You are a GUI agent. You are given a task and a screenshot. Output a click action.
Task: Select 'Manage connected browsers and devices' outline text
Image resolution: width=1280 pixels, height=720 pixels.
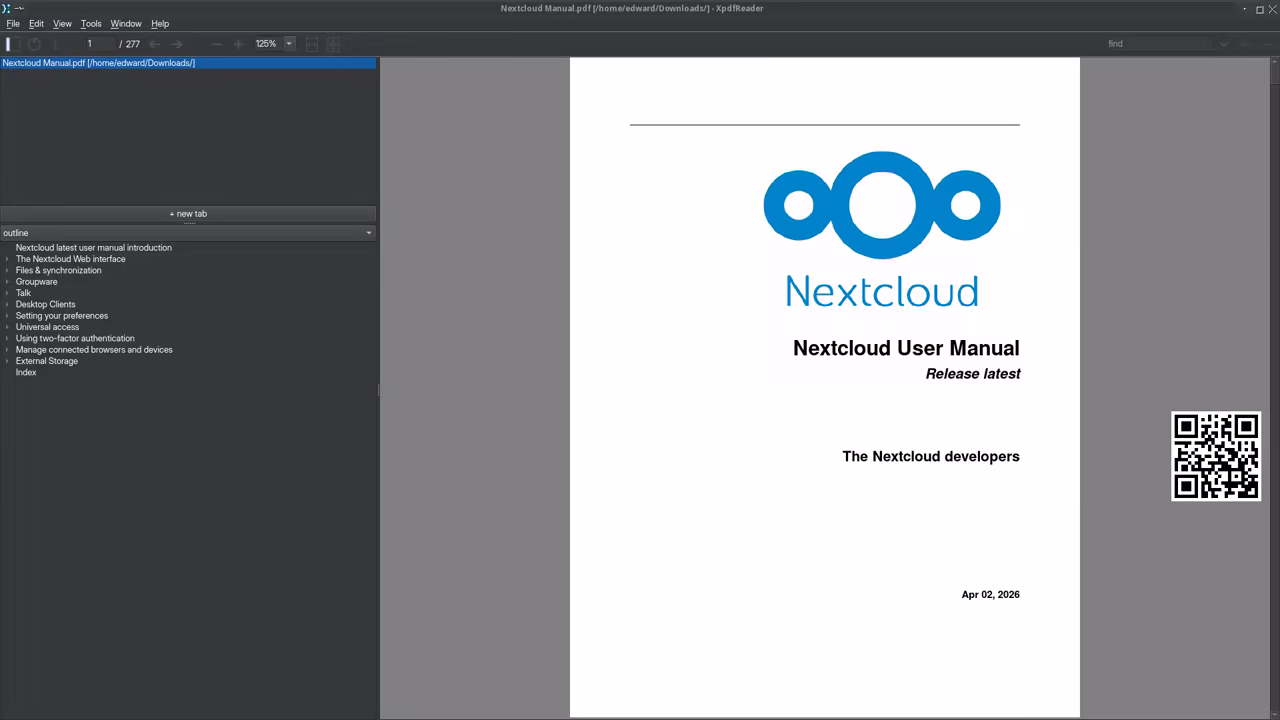pos(94,350)
